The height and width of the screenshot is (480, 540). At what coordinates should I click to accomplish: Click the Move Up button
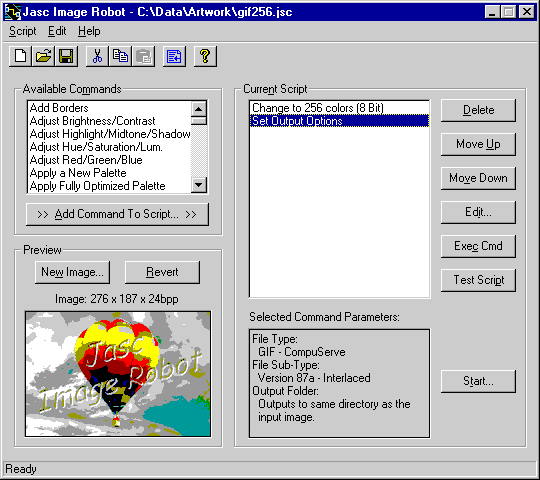(x=478, y=144)
